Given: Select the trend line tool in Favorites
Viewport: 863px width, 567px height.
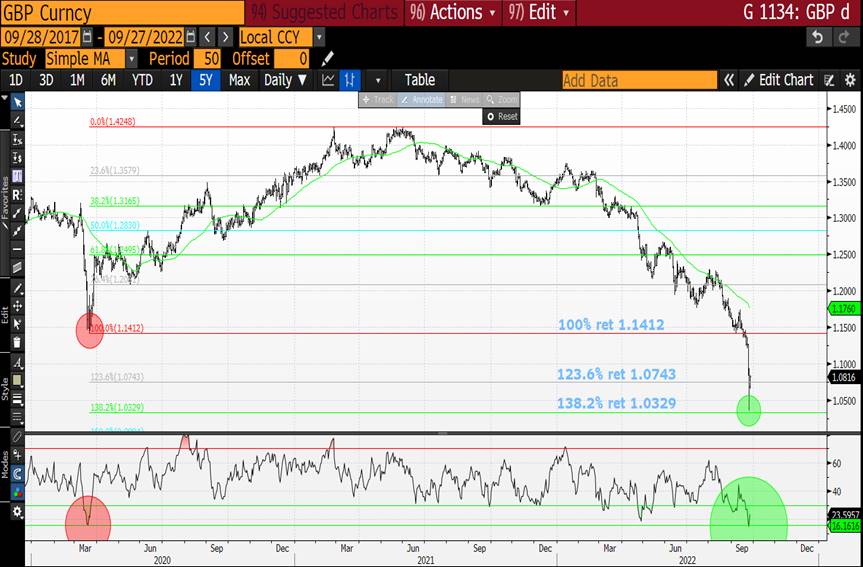Looking at the screenshot, I should click(18, 213).
